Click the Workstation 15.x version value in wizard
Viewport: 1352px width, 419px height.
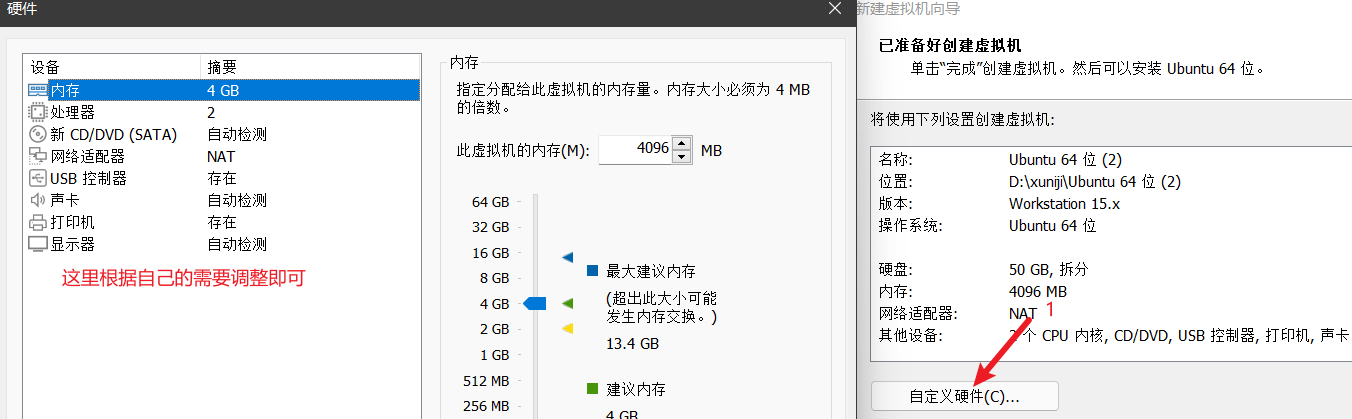[x=1065, y=203]
